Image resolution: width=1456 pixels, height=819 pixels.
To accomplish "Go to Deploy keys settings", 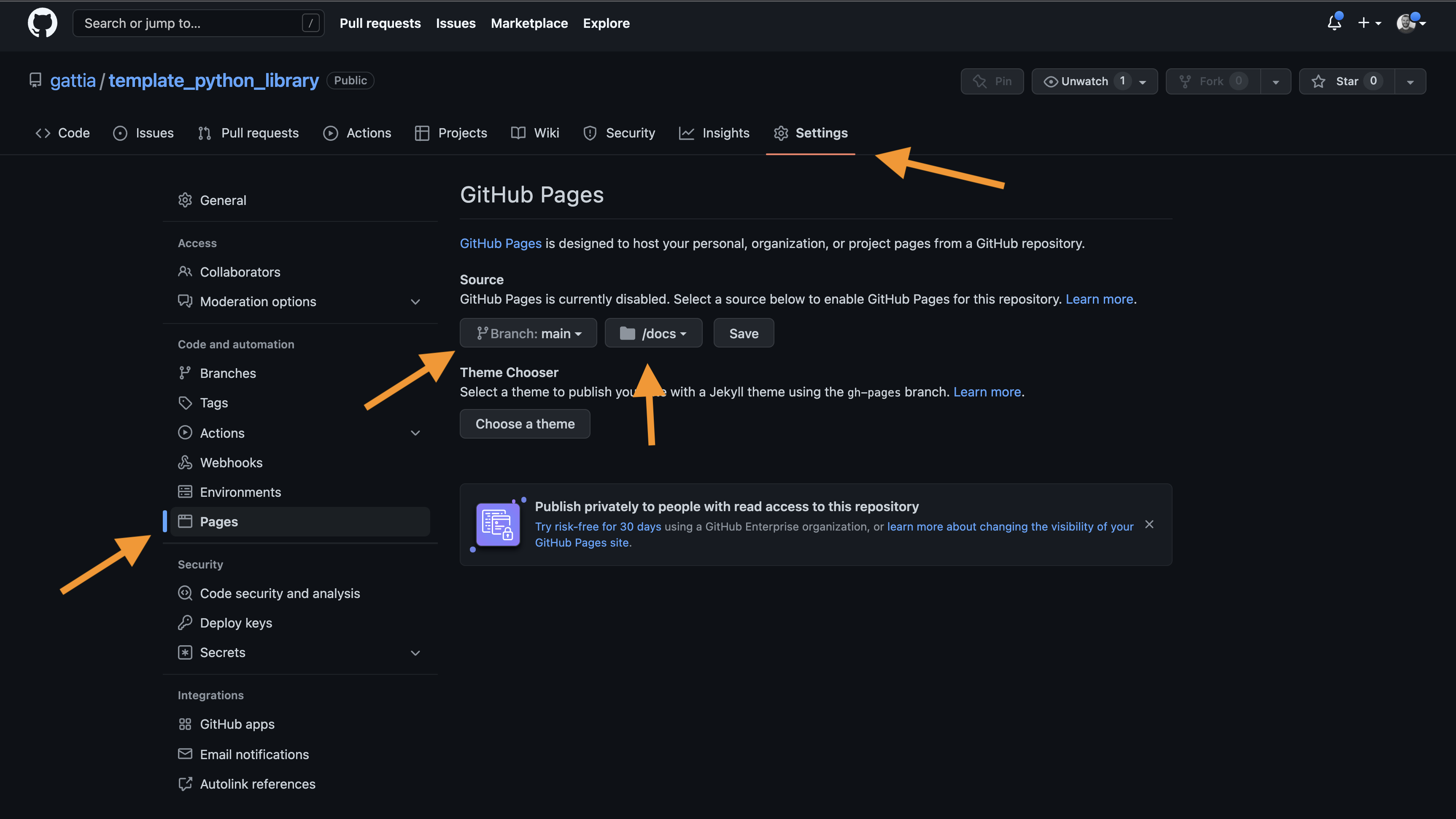I will [236, 623].
